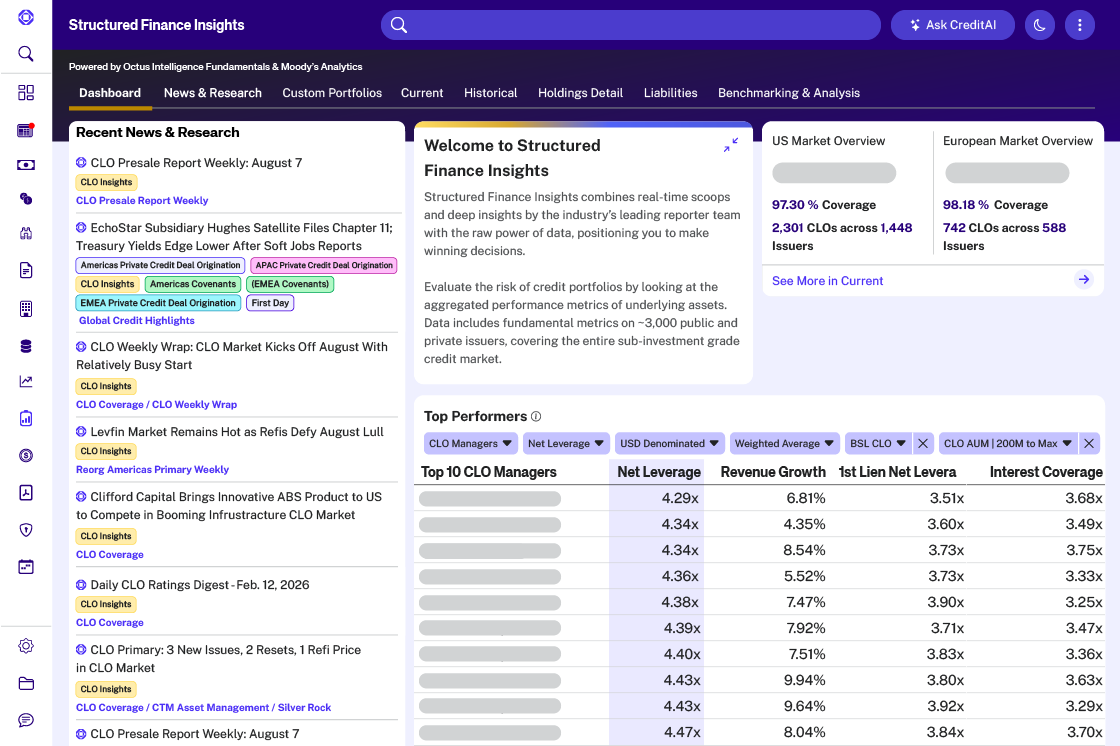This screenshot has width=1120, height=746.
Task: Open the Historical tab
Action: click(491, 93)
